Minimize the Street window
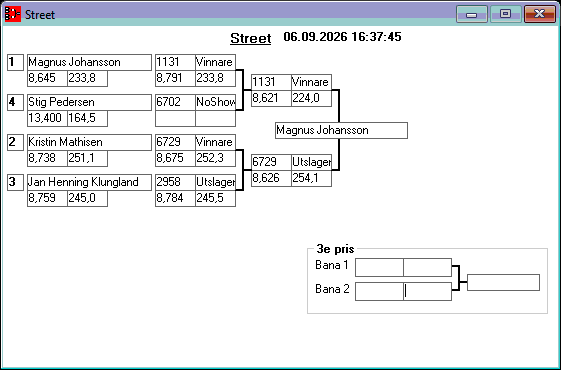The image size is (561, 370). pyautogui.click(x=472, y=14)
